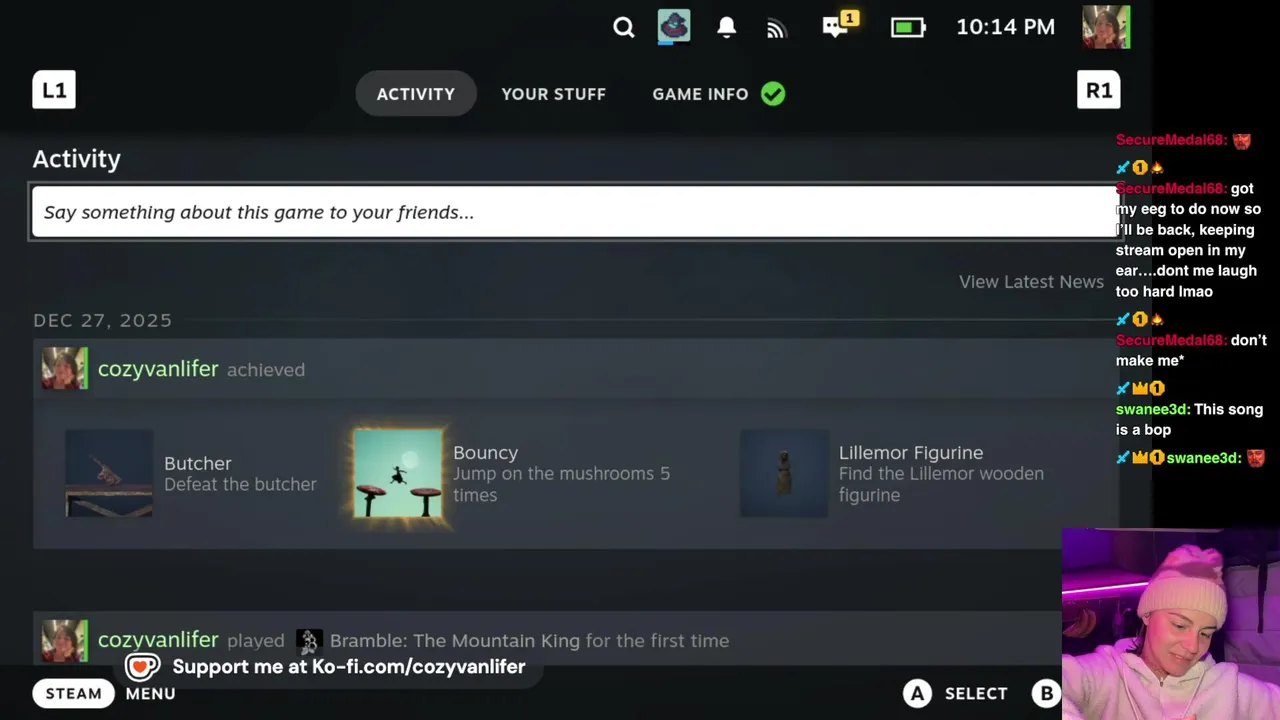The width and height of the screenshot is (1280, 720).
Task: Click the 'Lillemor Figurine' achievement title
Action: click(x=911, y=452)
